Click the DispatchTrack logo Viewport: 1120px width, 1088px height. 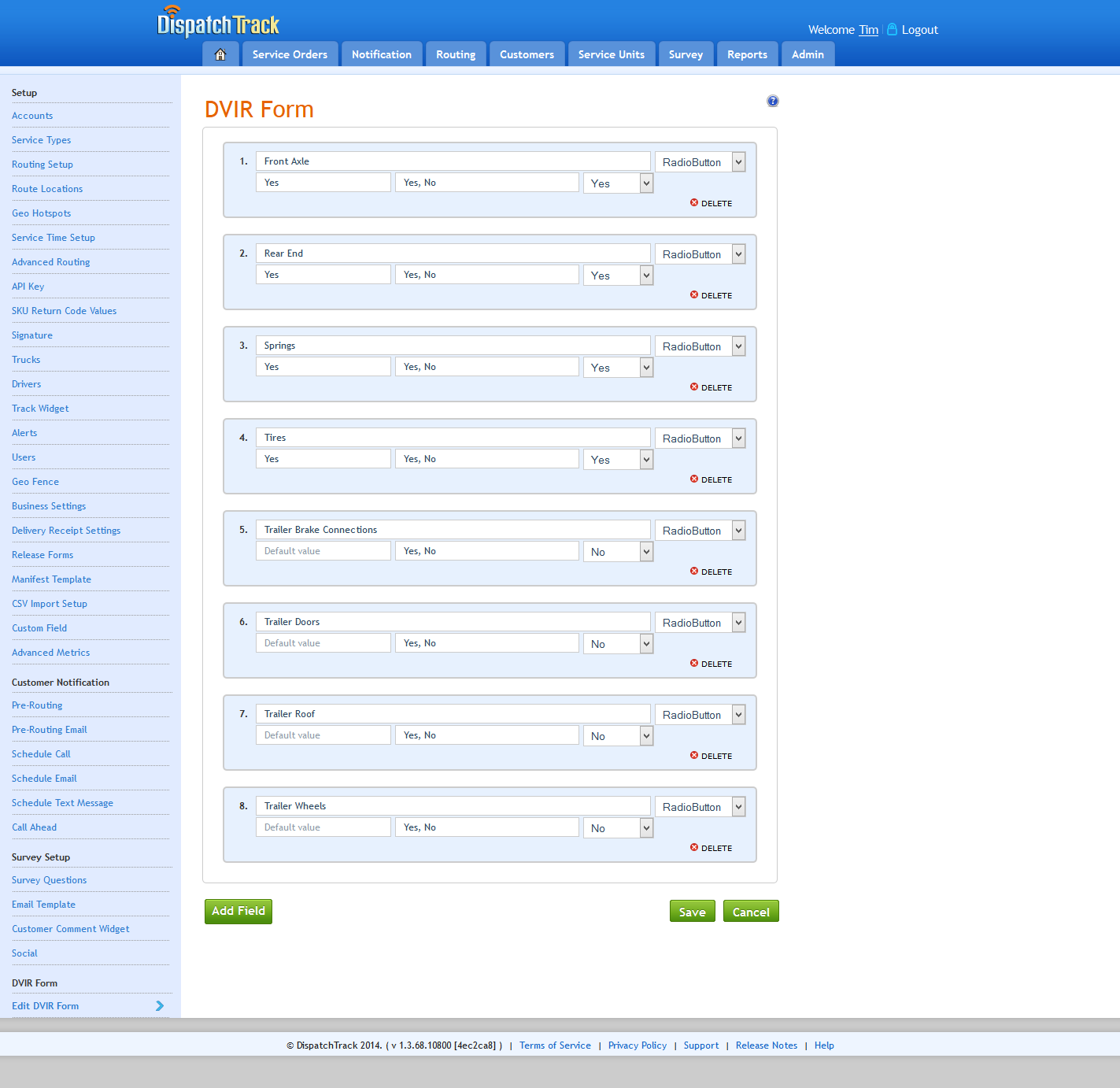pyautogui.click(x=218, y=24)
